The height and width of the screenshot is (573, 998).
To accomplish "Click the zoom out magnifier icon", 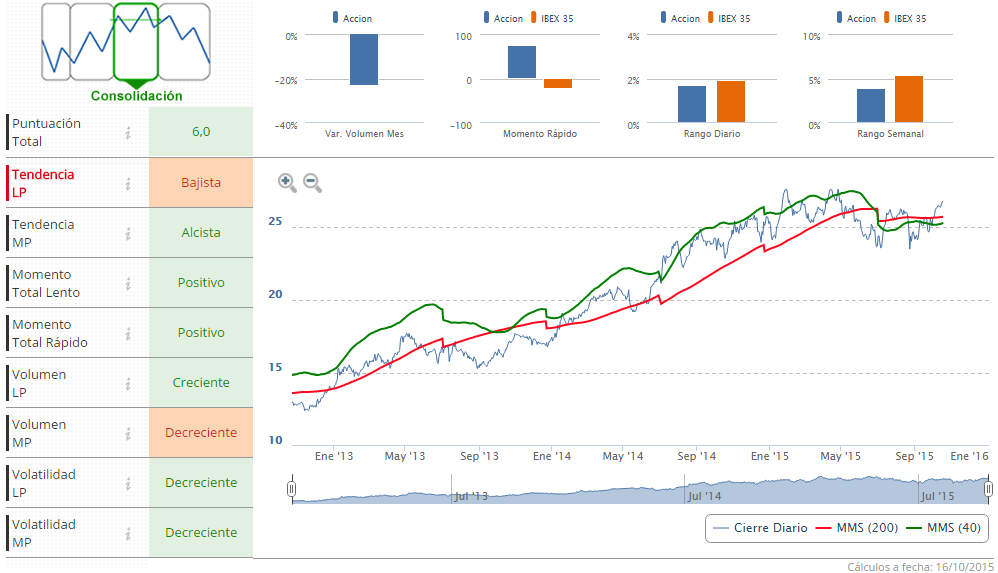I will [312, 182].
